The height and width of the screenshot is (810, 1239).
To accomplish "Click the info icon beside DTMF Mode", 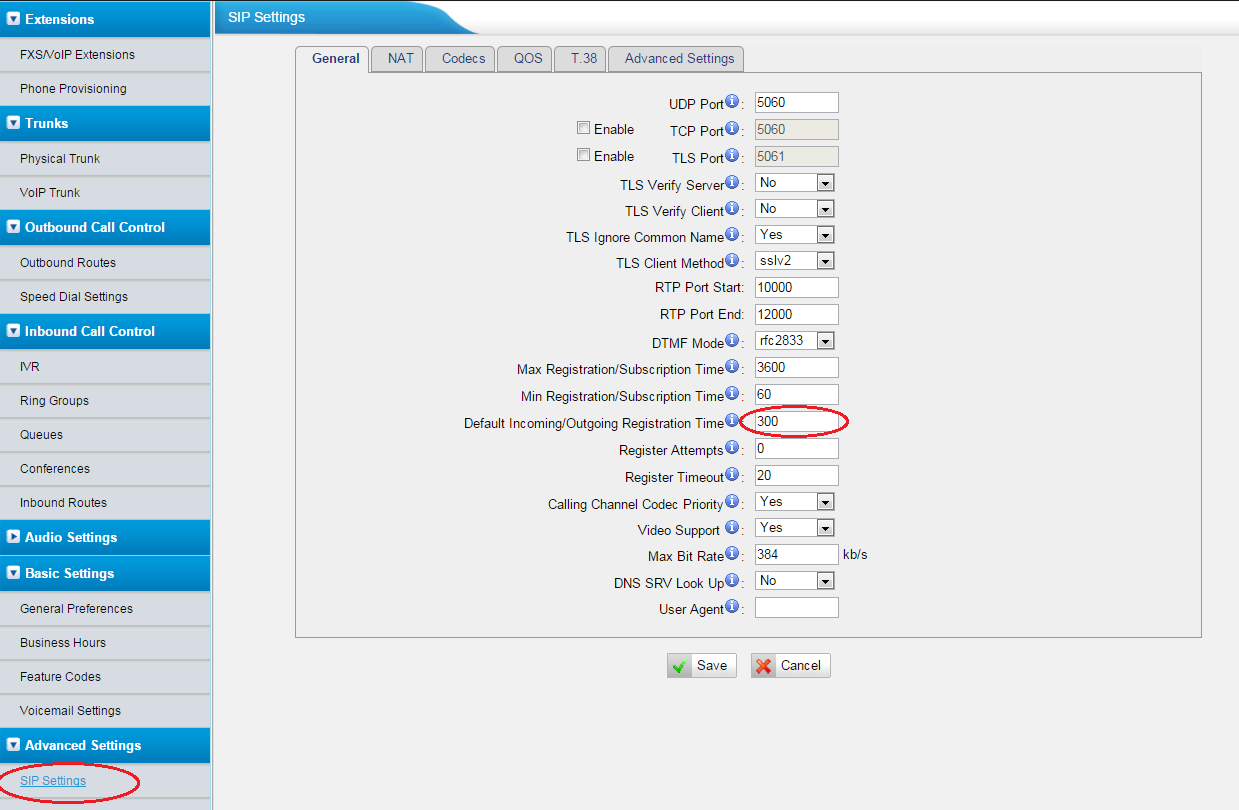I will (732, 341).
